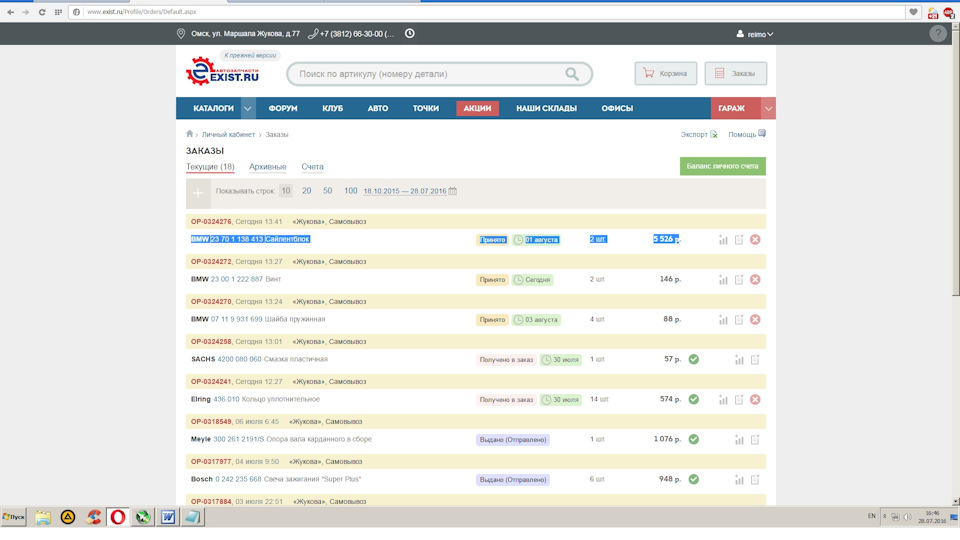Open chart icon in BMW Винт row
Image resolution: width=960 pixels, height=540 pixels.
723,280
